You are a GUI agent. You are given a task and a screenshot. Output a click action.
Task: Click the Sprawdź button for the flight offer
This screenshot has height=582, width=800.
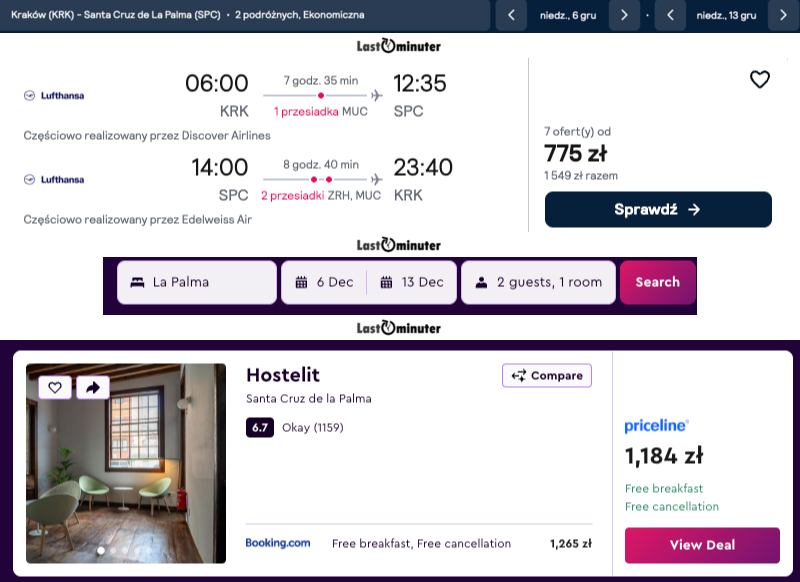point(658,209)
